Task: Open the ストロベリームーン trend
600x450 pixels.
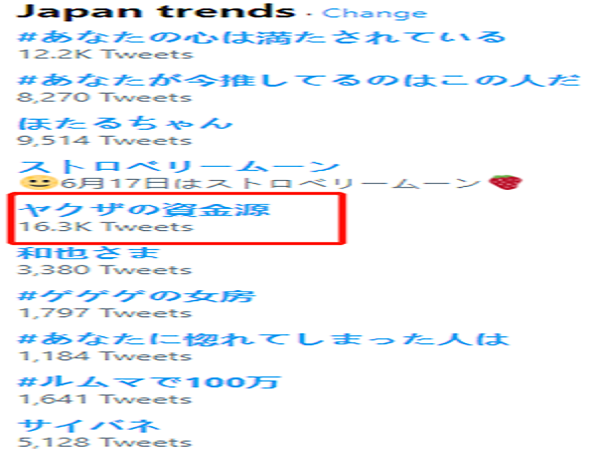Action: 179,166
